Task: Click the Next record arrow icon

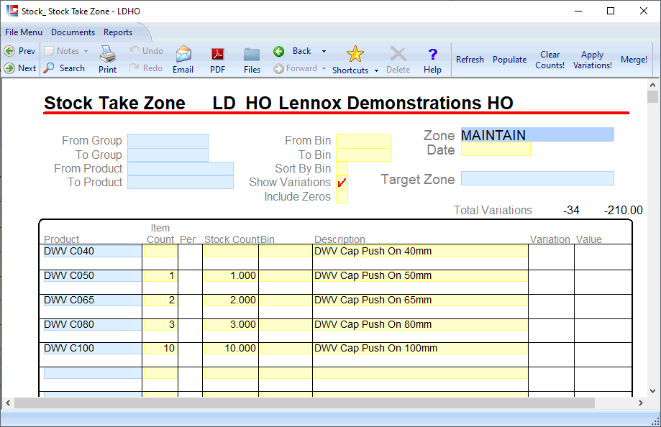Action: tap(9, 68)
